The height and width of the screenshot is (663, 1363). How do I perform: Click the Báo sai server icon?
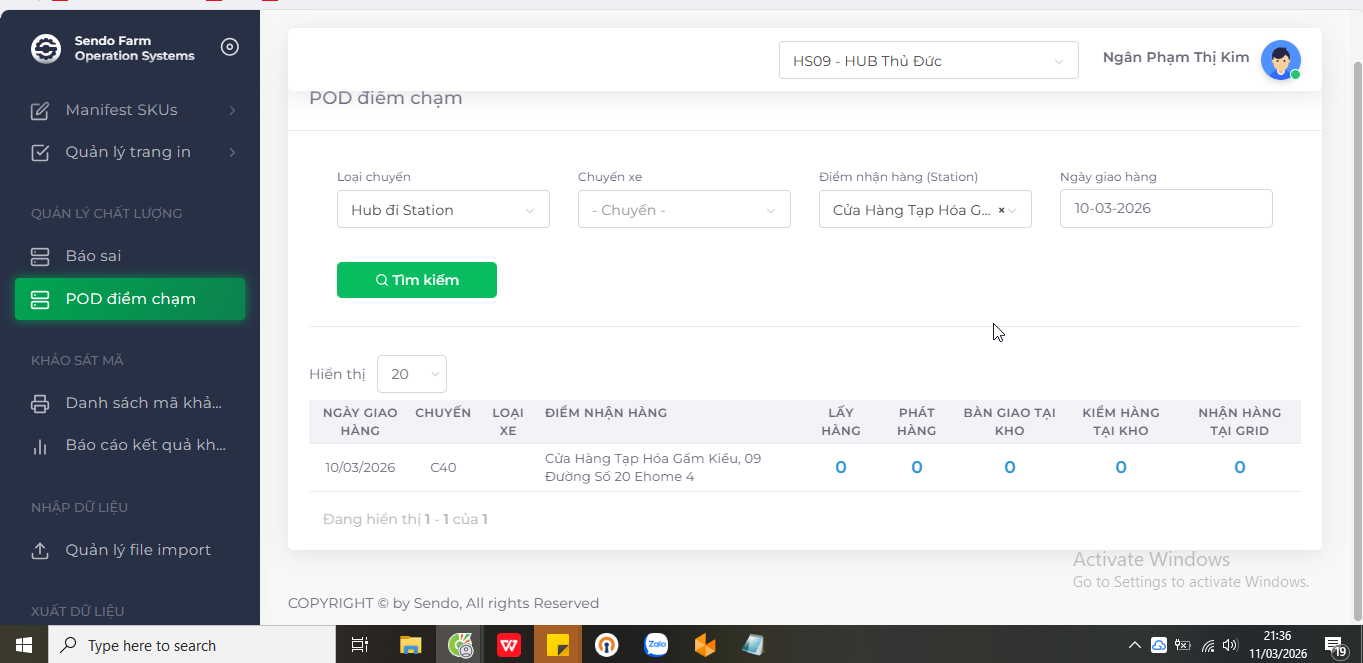pos(40,257)
